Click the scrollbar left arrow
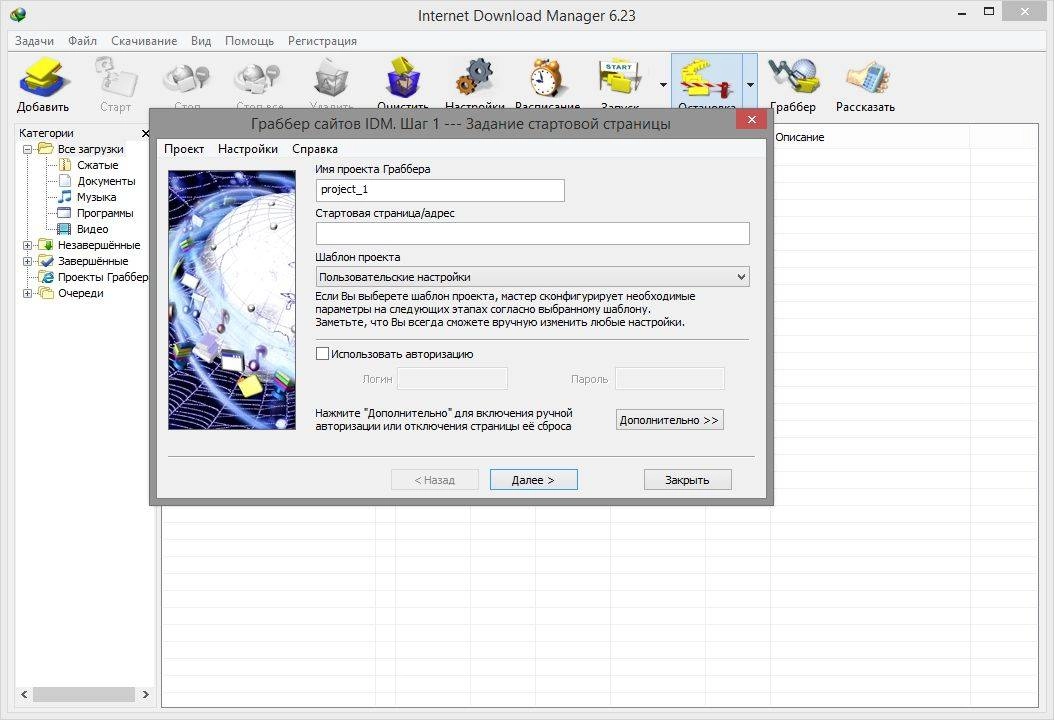This screenshot has width=1054, height=720. point(24,694)
